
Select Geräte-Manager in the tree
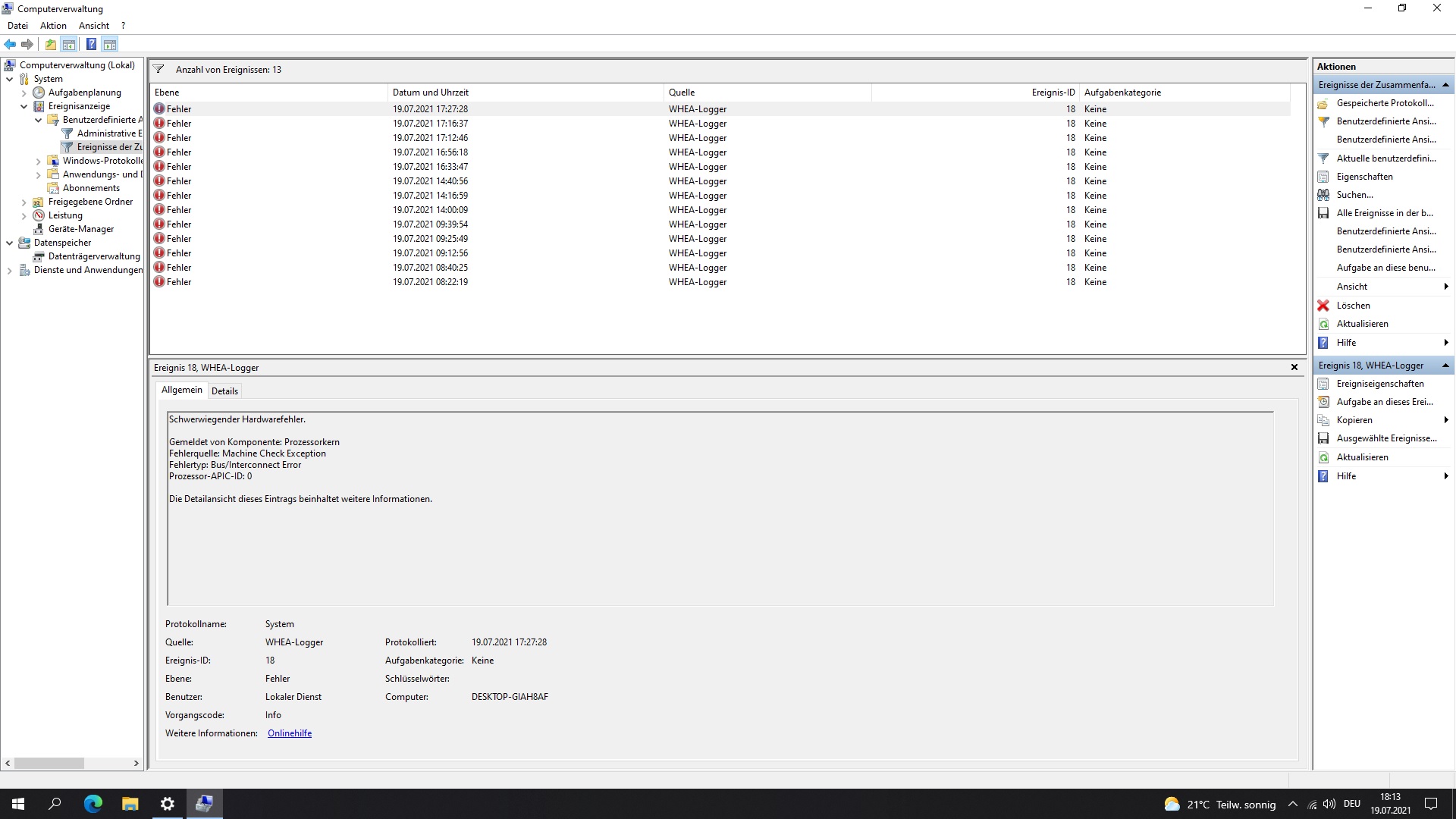click(x=80, y=229)
